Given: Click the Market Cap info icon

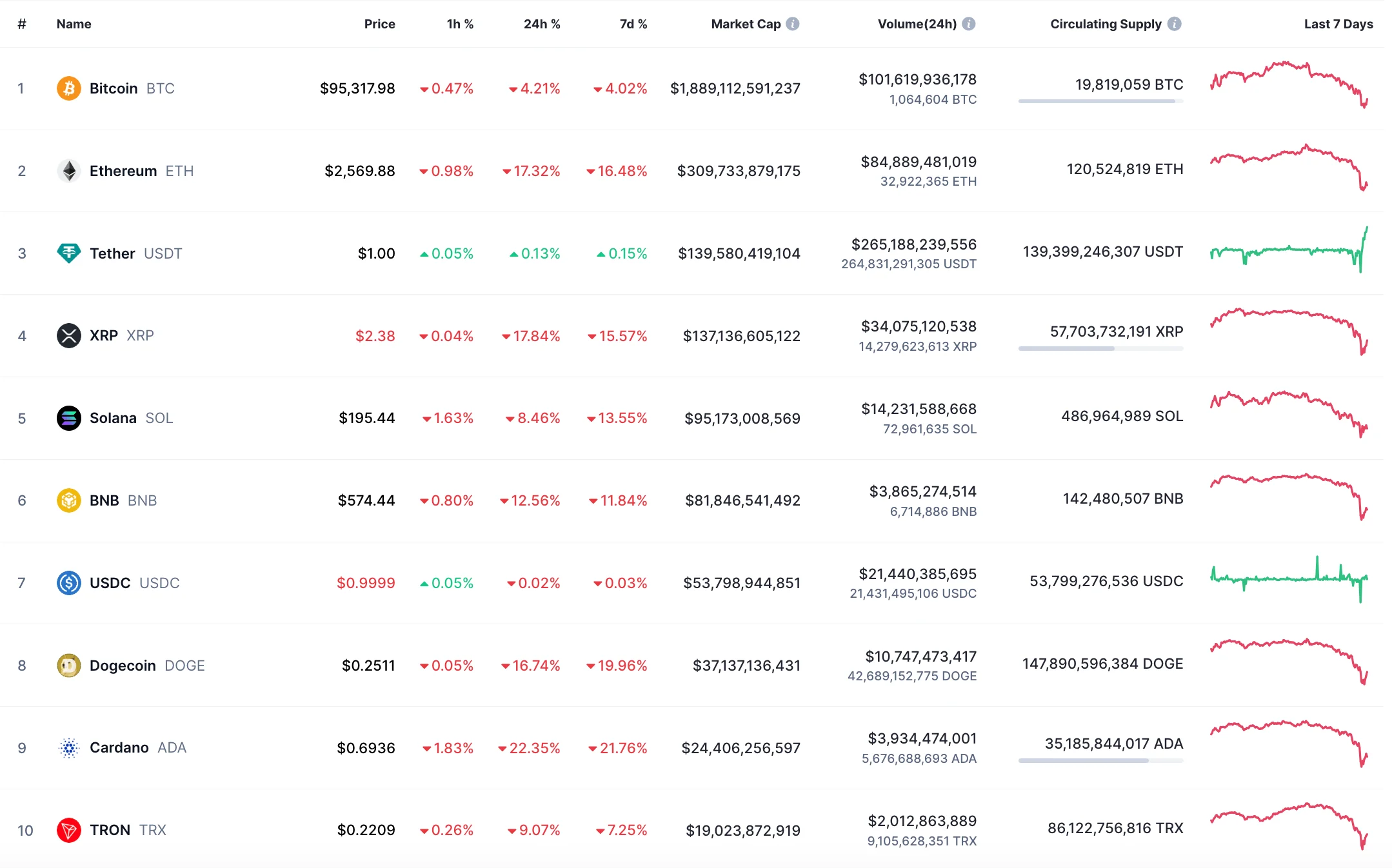Looking at the screenshot, I should pos(793,24).
